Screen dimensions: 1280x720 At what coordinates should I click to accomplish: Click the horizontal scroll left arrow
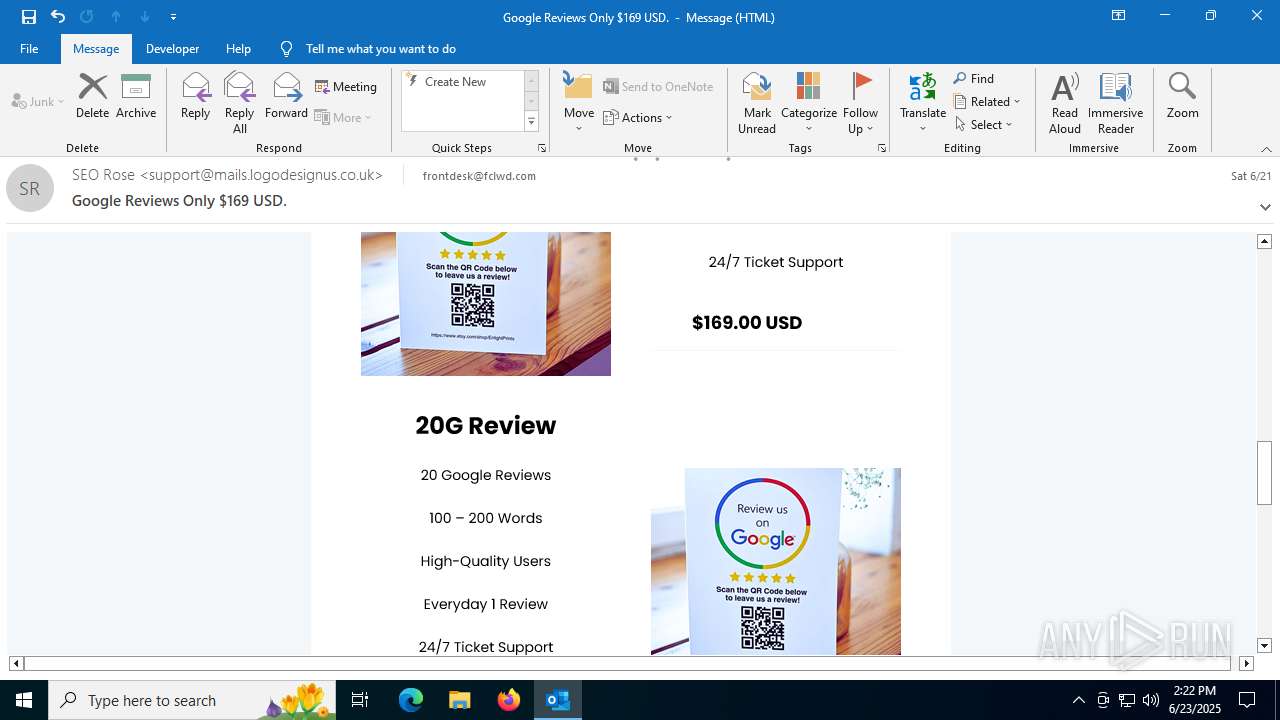click(16, 663)
